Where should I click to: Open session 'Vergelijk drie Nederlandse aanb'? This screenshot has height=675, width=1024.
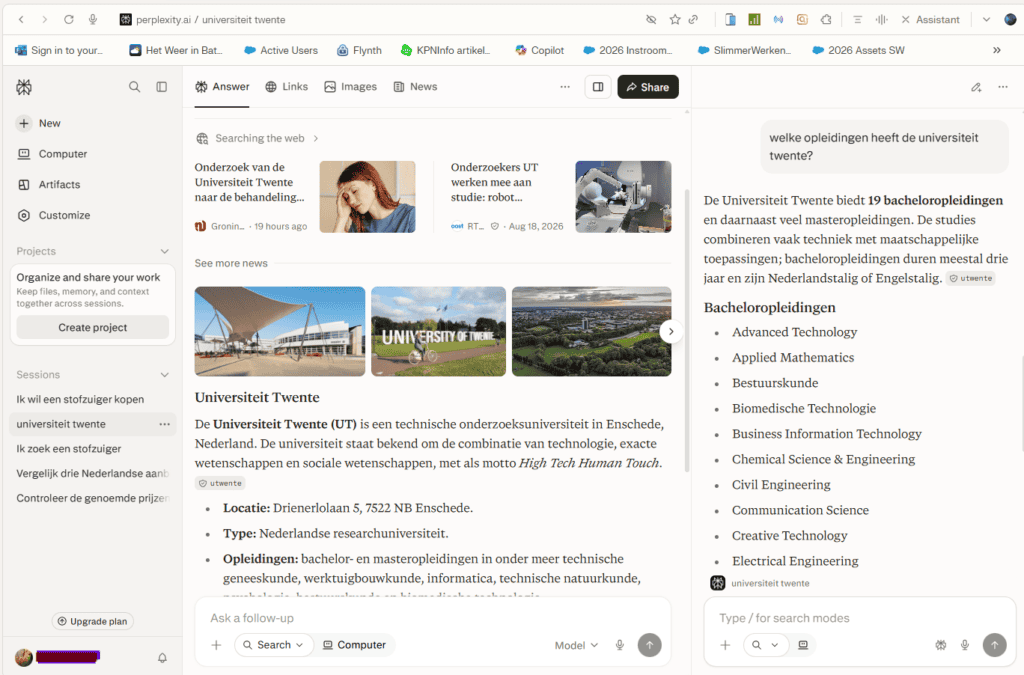(x=92, y=474)
